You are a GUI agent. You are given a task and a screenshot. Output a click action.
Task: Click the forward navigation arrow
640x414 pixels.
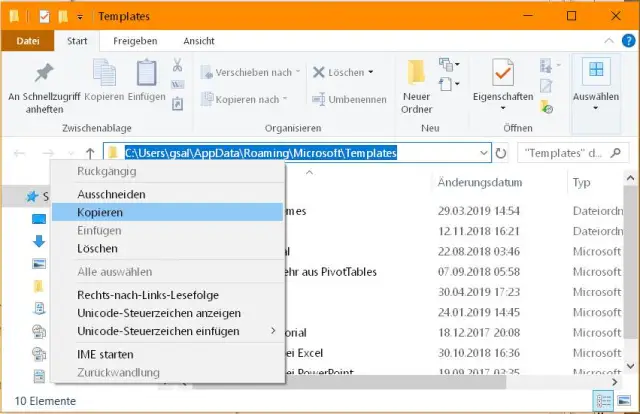(x=48, y=153)
